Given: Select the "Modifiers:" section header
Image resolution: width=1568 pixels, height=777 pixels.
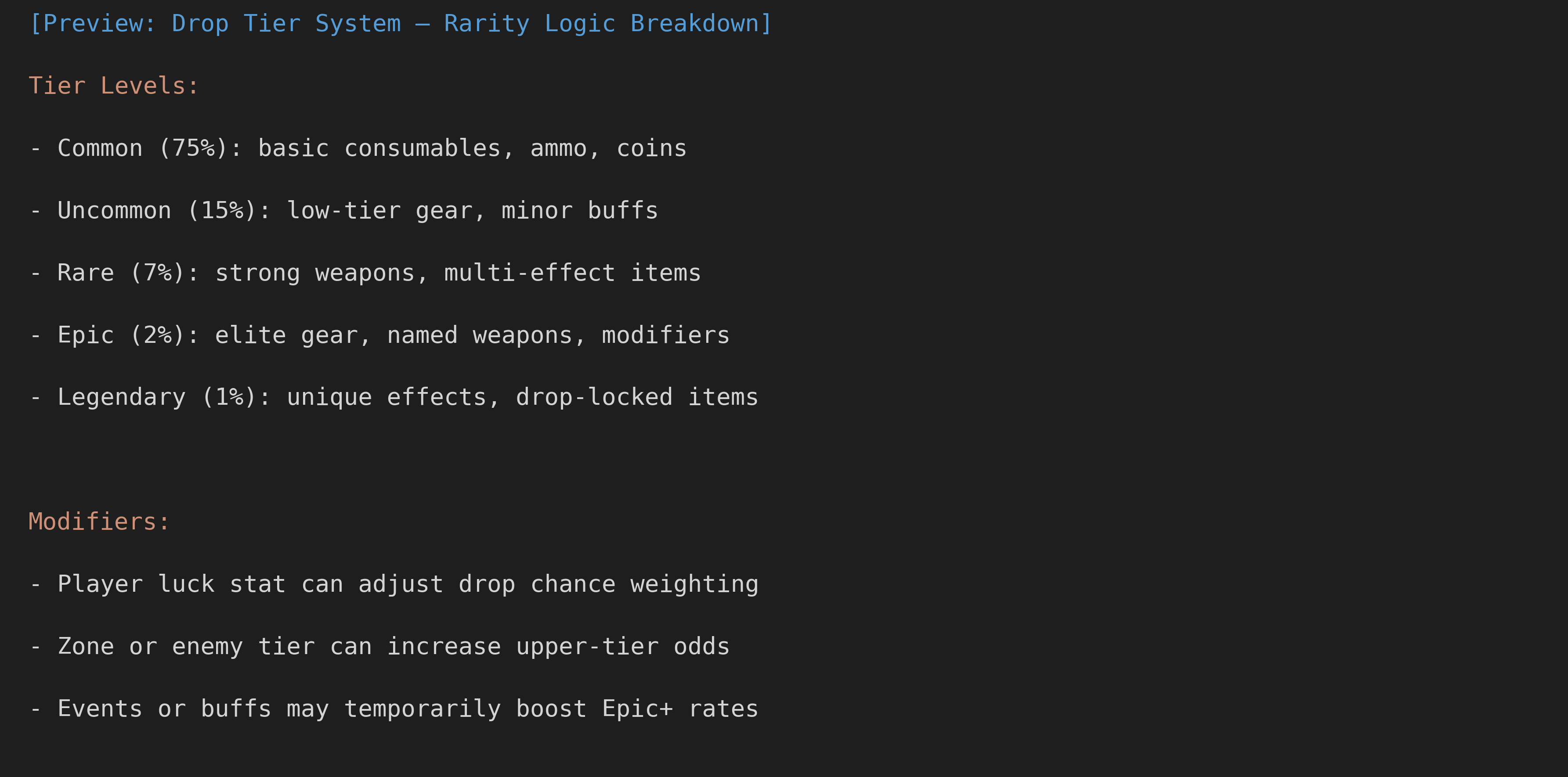Looking at the screenshot, I should 99,522.
